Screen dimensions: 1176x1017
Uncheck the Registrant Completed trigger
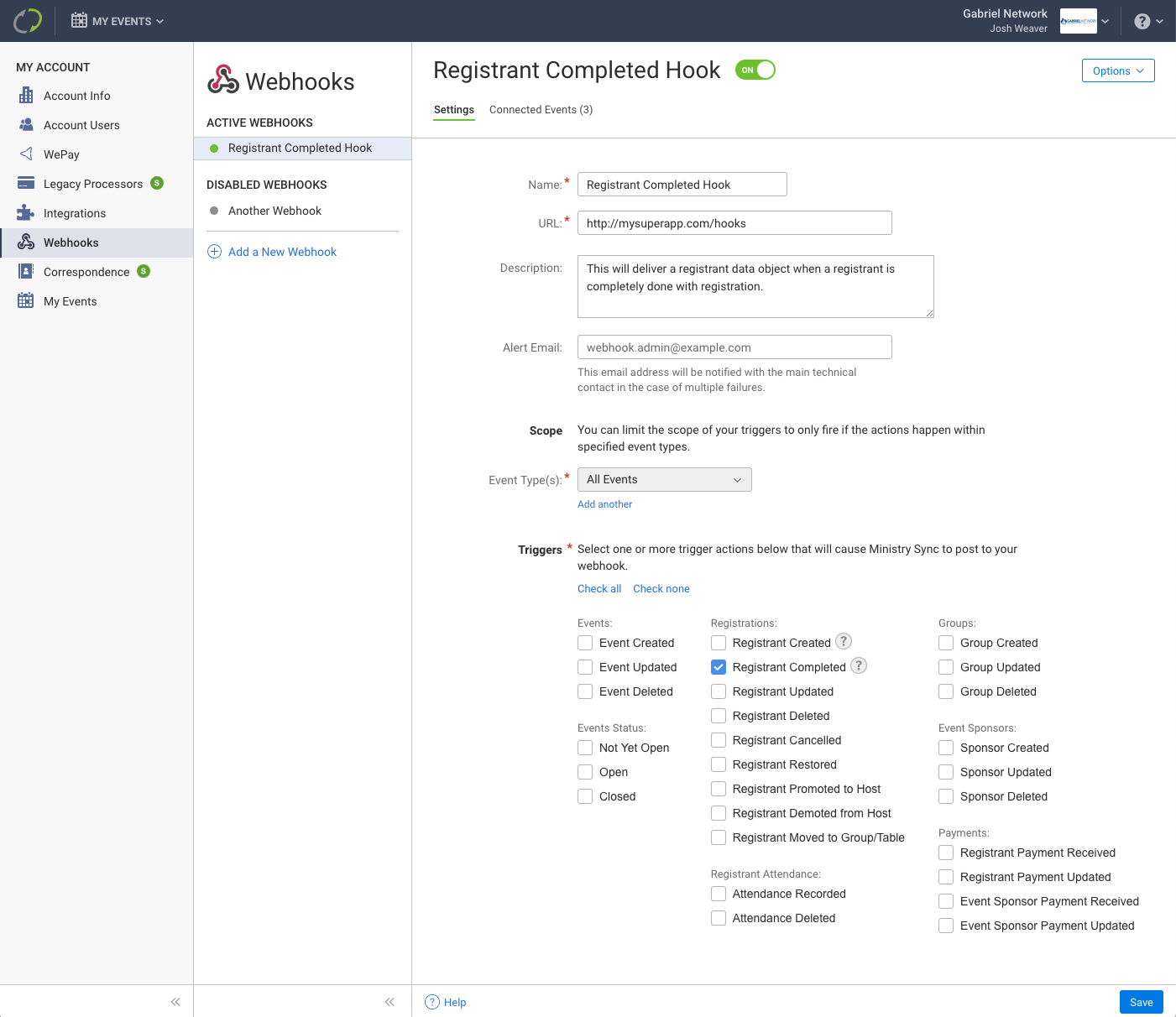coord(719,667)
